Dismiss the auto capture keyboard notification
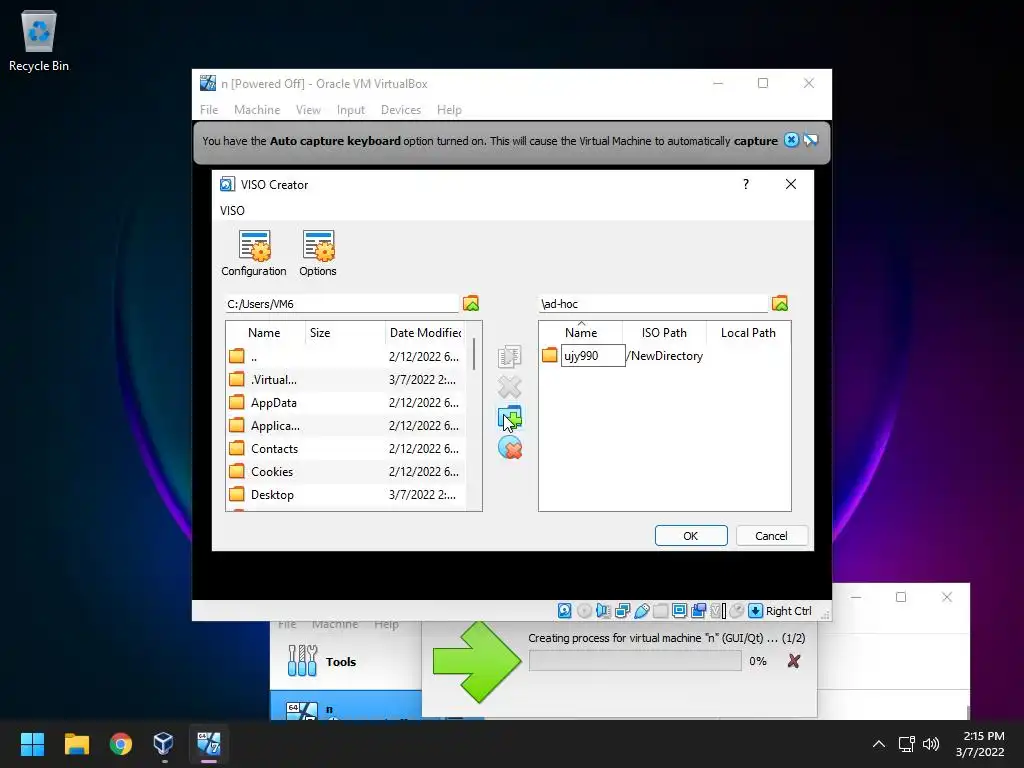The width and height of the screenshot is (1024, 768). pos(791,140)
